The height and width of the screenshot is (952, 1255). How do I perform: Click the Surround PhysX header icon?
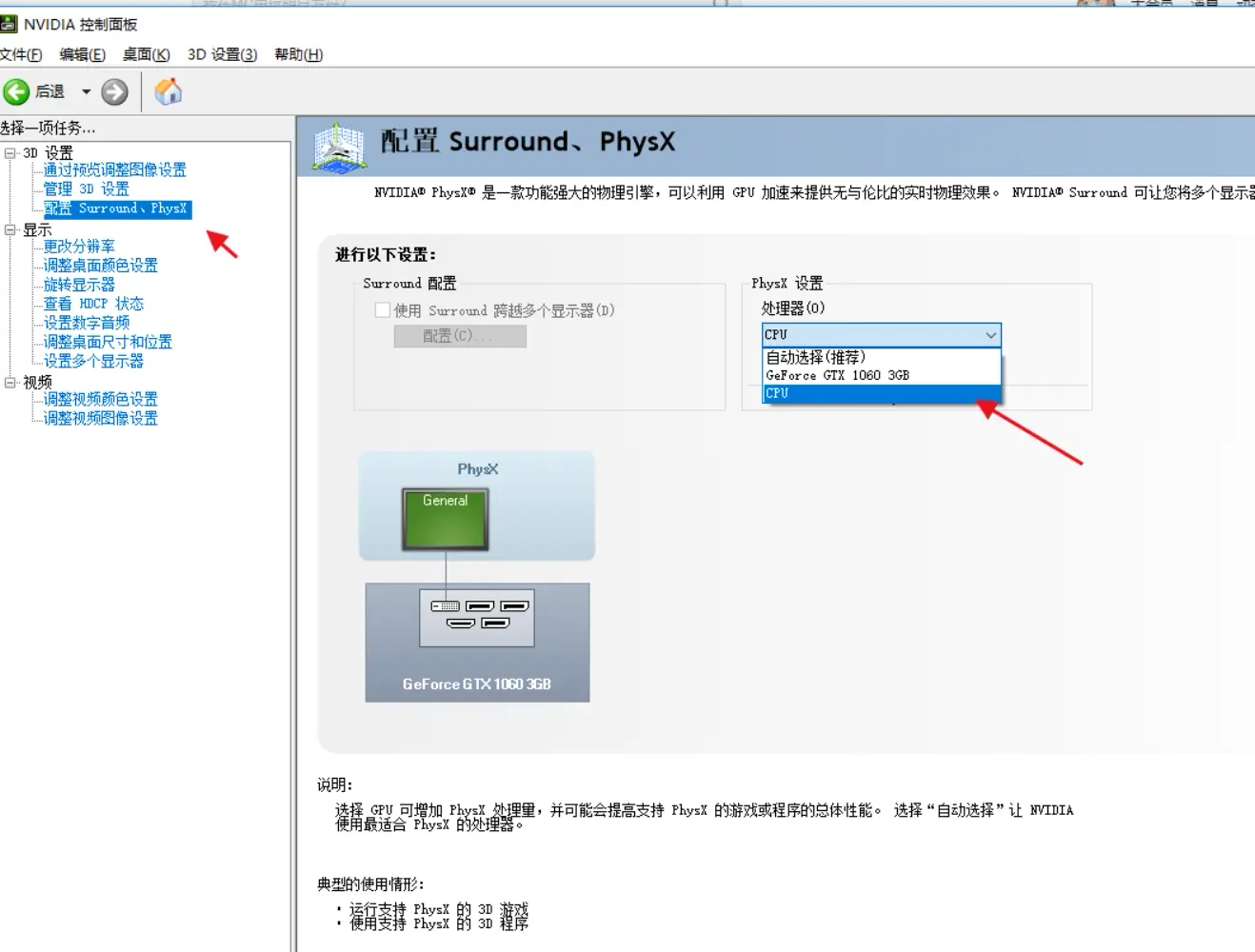coord(339,147)
